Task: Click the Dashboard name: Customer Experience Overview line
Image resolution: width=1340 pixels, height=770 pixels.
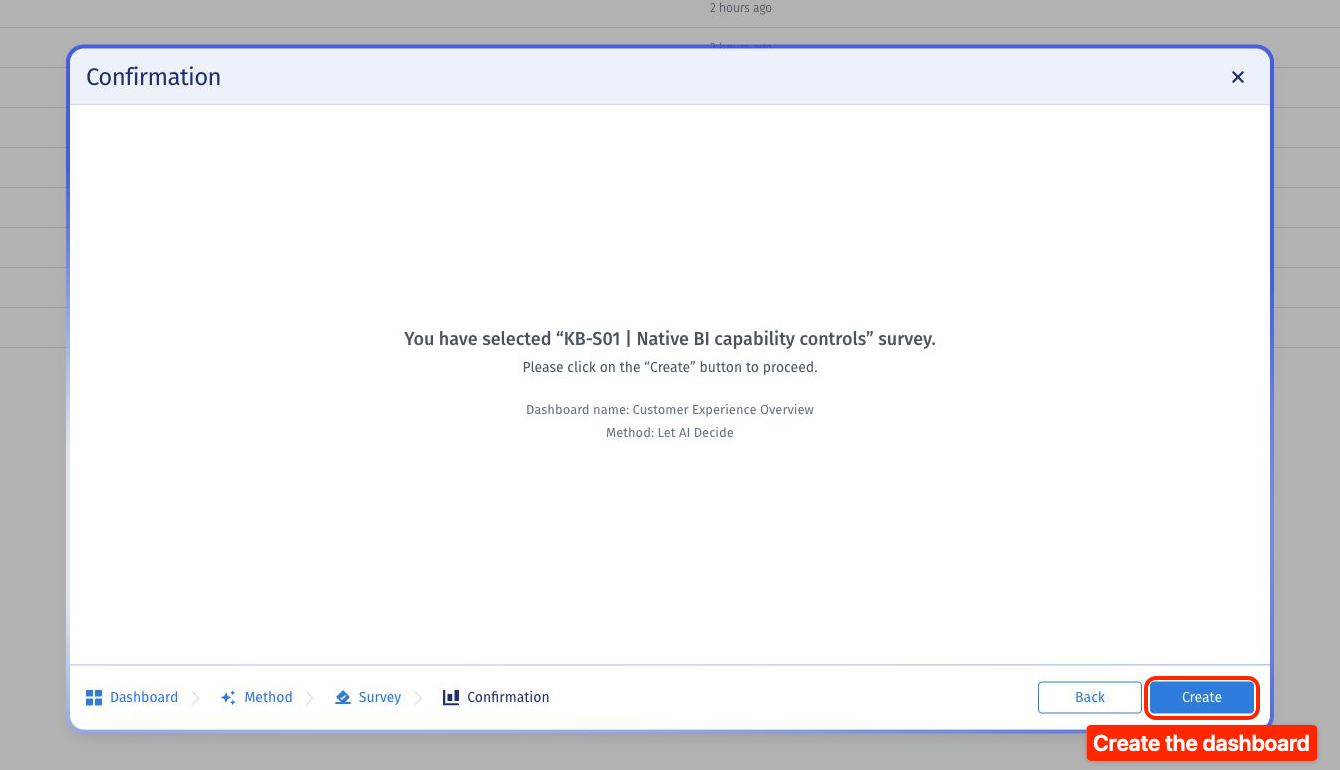Action: pos(670,410)
